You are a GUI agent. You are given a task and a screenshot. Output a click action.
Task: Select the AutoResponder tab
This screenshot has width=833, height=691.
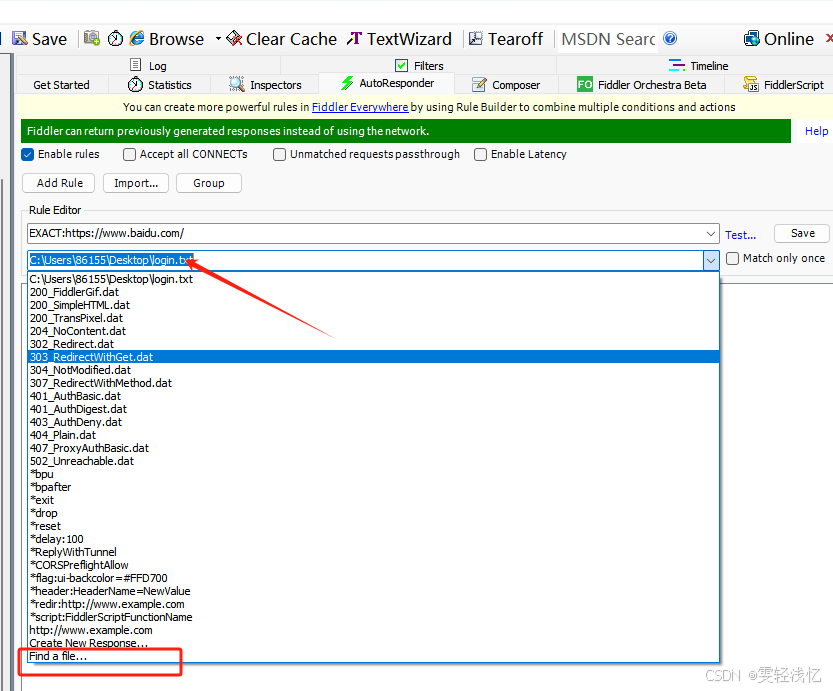387,83
